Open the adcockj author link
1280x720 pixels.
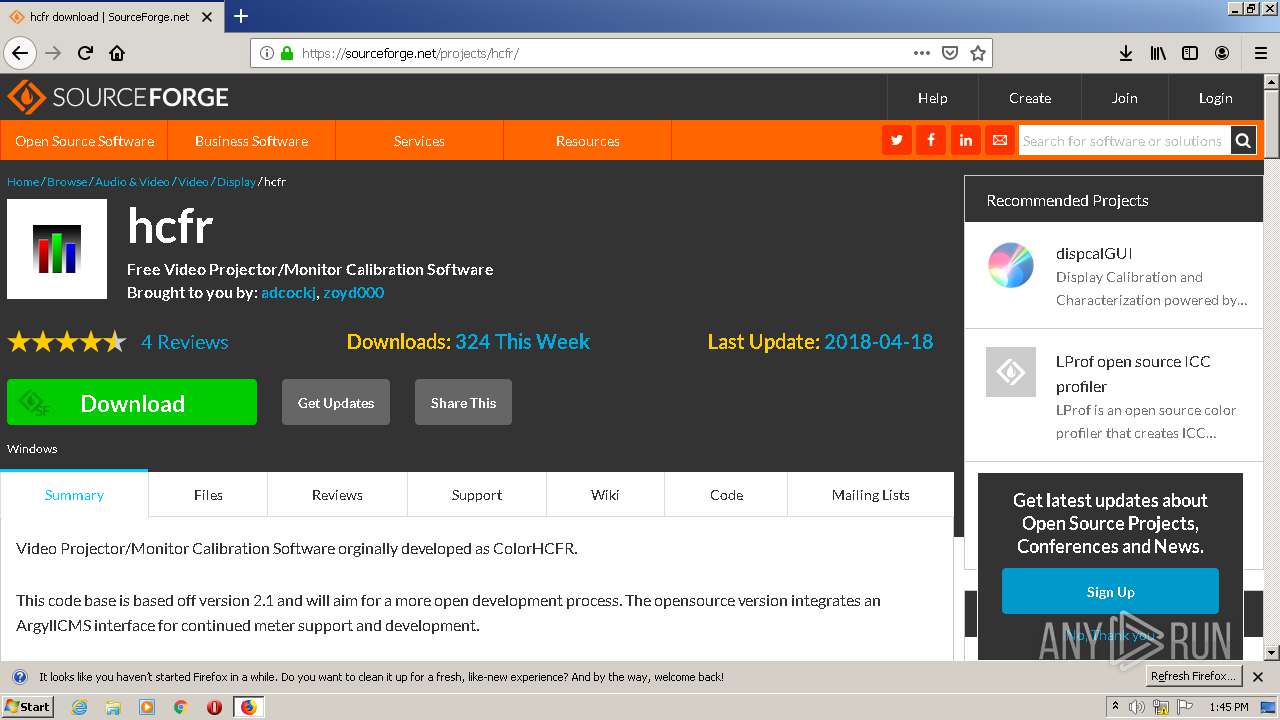coord(288,293)
